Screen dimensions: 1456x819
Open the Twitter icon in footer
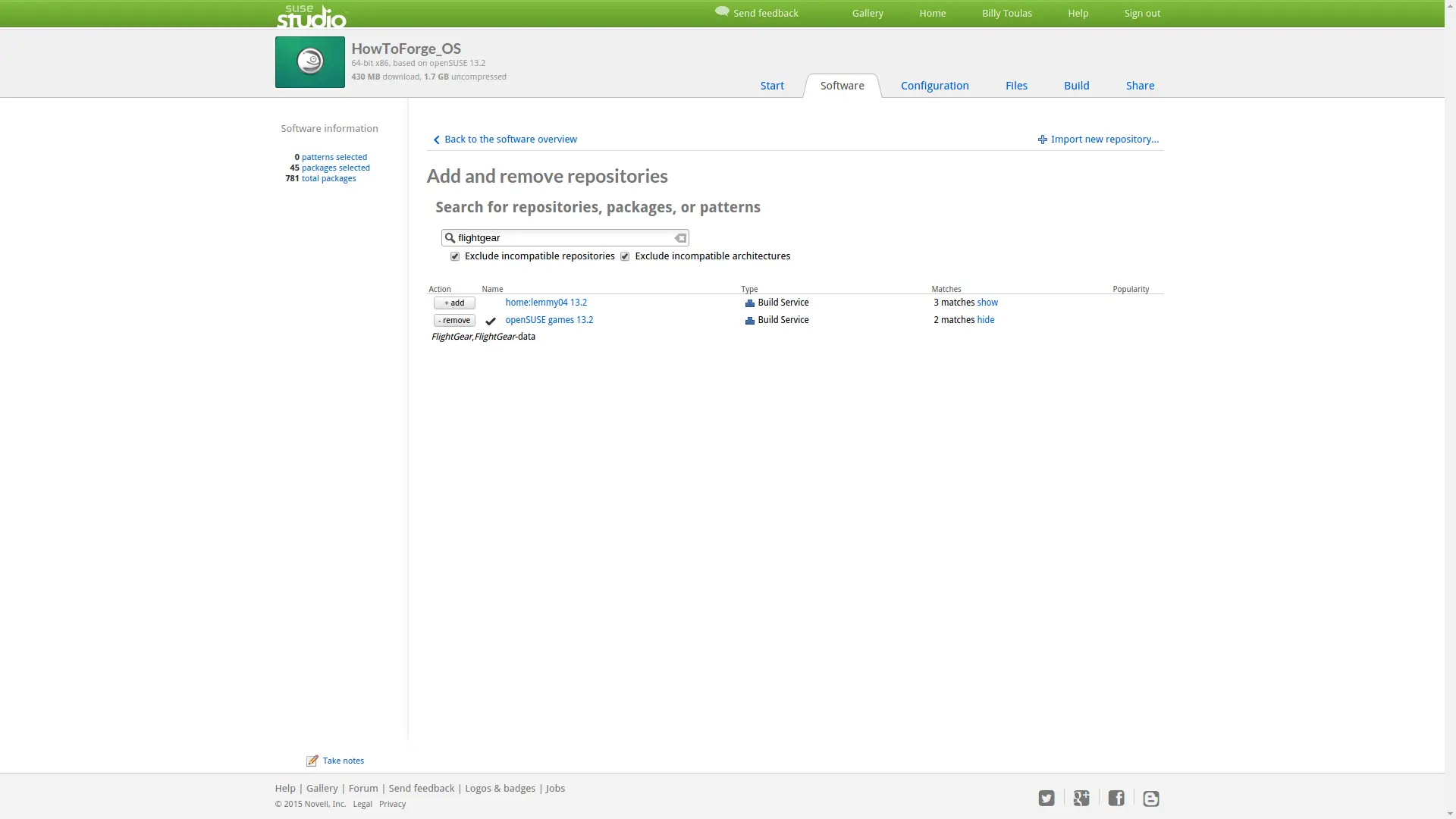click(1046, 798)
